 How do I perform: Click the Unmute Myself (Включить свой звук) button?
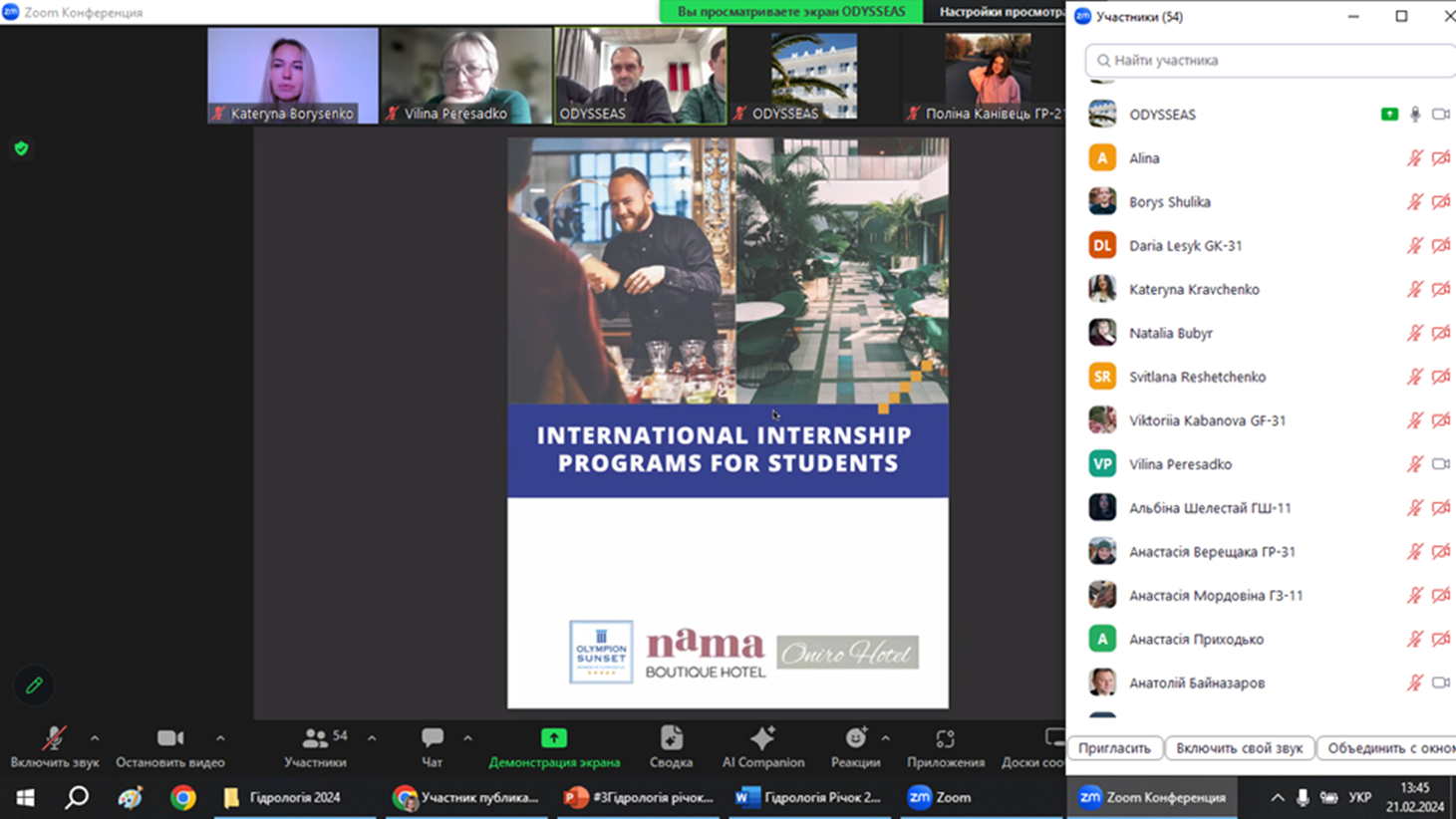pos(1239,748)
